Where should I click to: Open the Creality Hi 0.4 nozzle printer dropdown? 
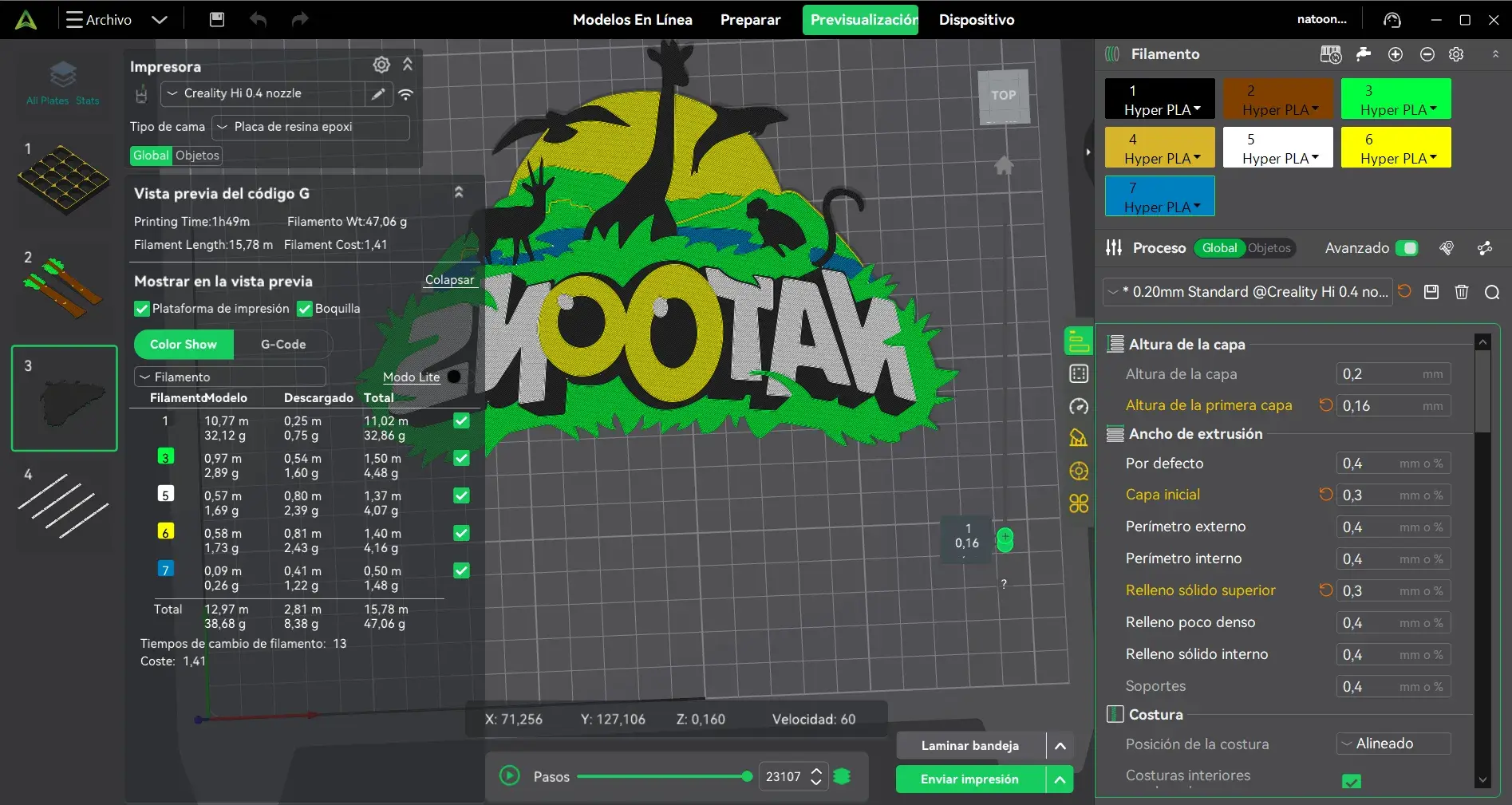263,93
